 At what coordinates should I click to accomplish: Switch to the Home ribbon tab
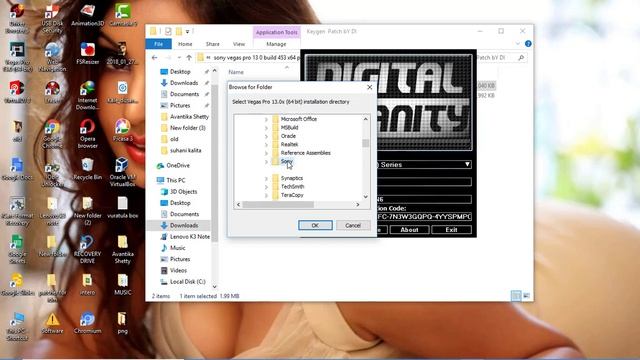coord(185,44)
